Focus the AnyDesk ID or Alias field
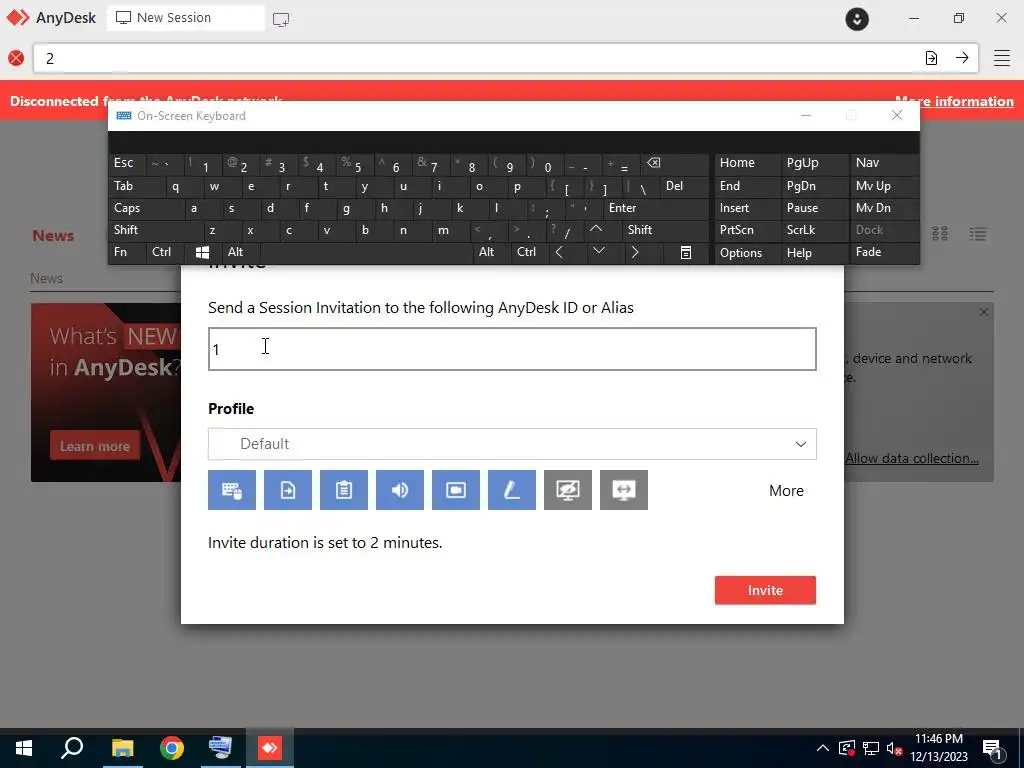The width and height of the screenshot is (1024, 768). coord(512,349)
